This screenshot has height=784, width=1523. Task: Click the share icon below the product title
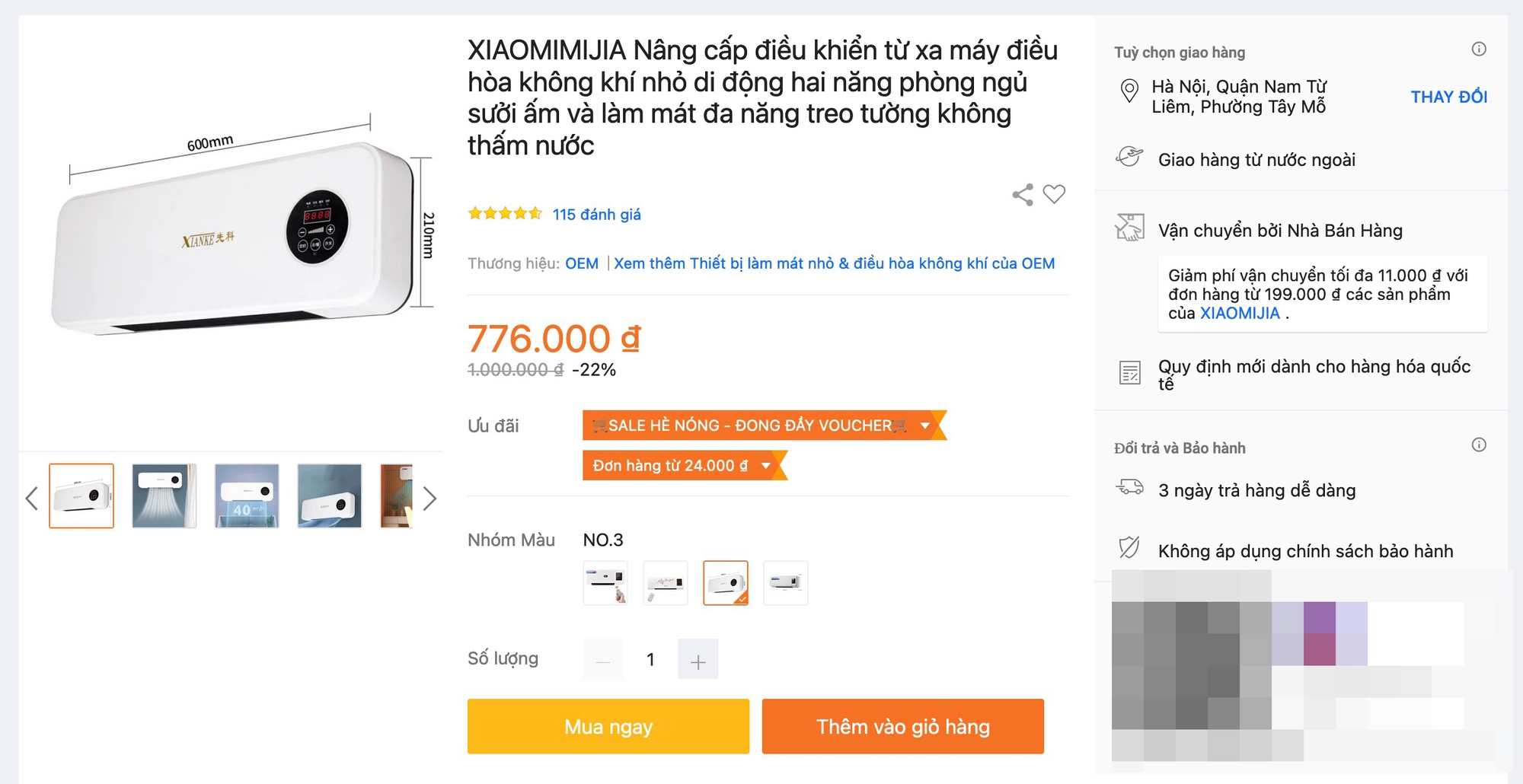coord(1023,195)
